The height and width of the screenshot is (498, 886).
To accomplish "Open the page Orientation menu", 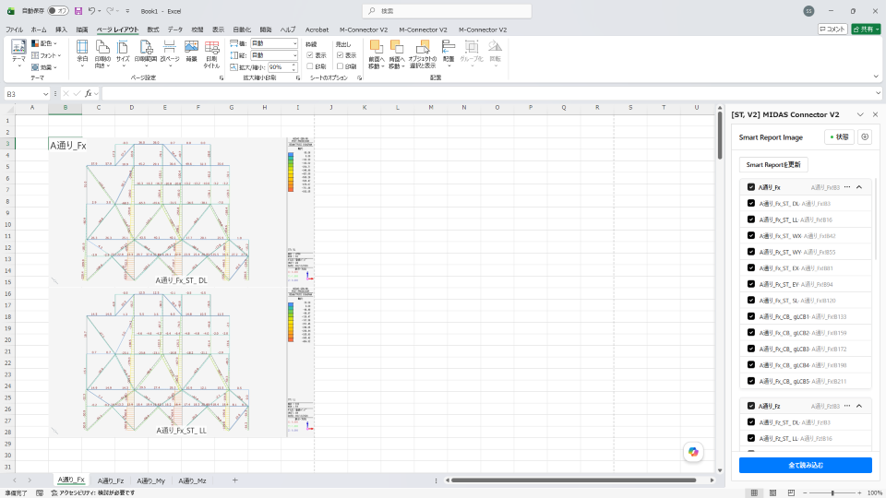I will click(102, 54).
